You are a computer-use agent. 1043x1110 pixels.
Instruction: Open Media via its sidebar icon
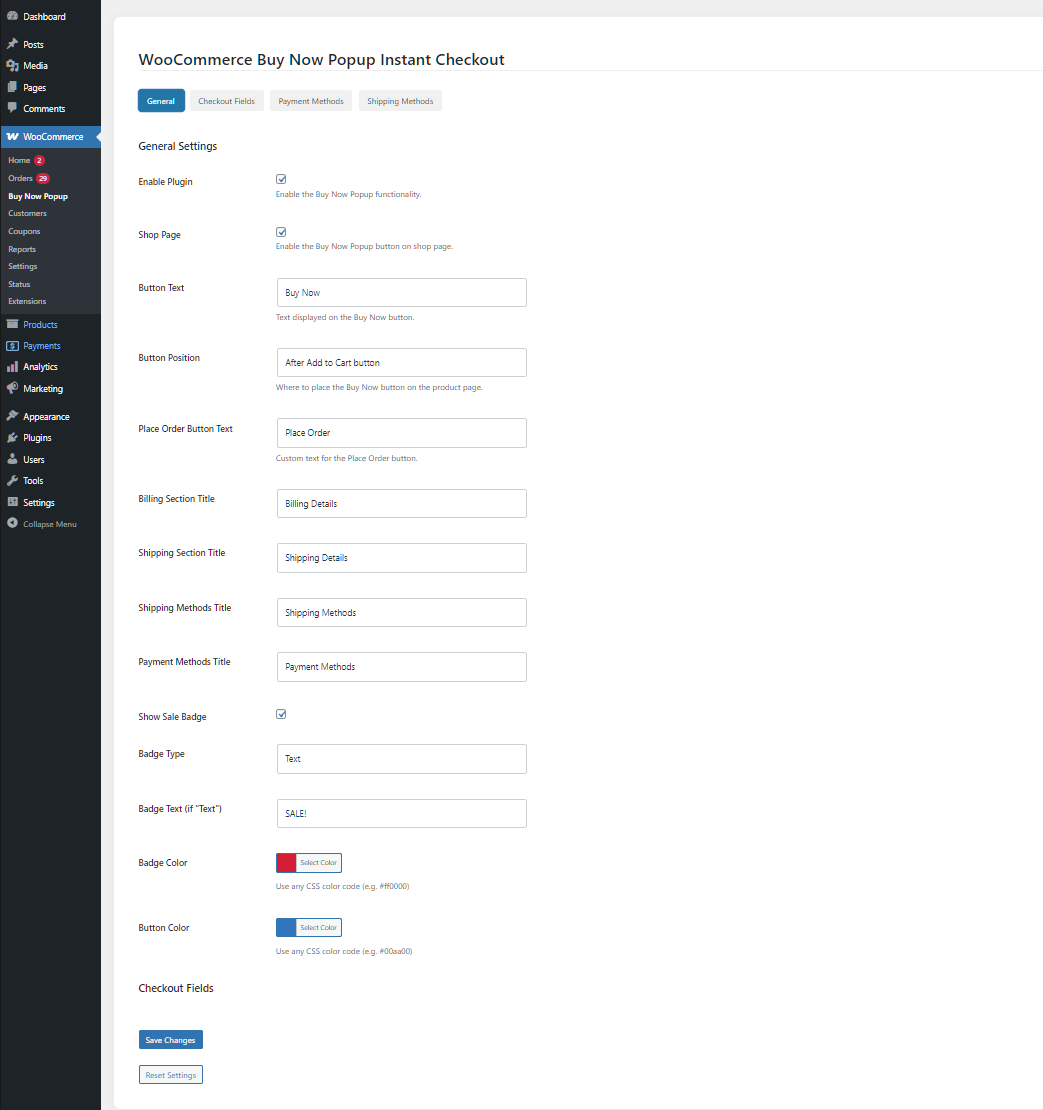coord(12,66)
